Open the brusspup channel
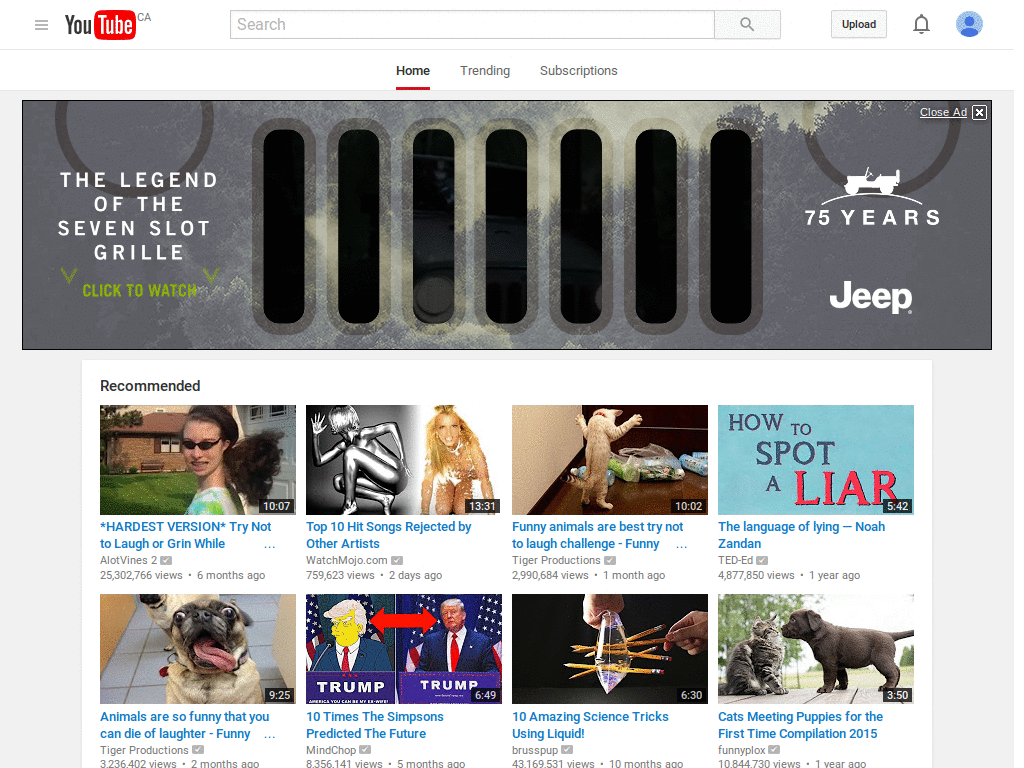 click(x=535, y=750)
